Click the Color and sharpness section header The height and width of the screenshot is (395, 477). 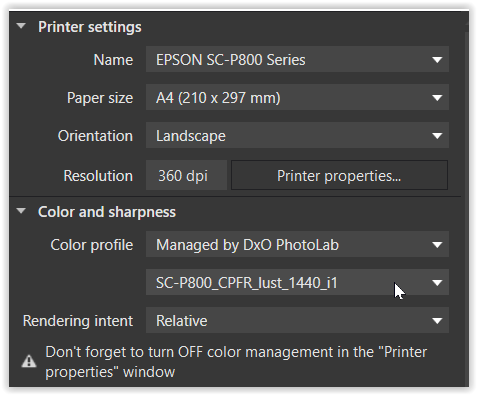coord(107,212)
